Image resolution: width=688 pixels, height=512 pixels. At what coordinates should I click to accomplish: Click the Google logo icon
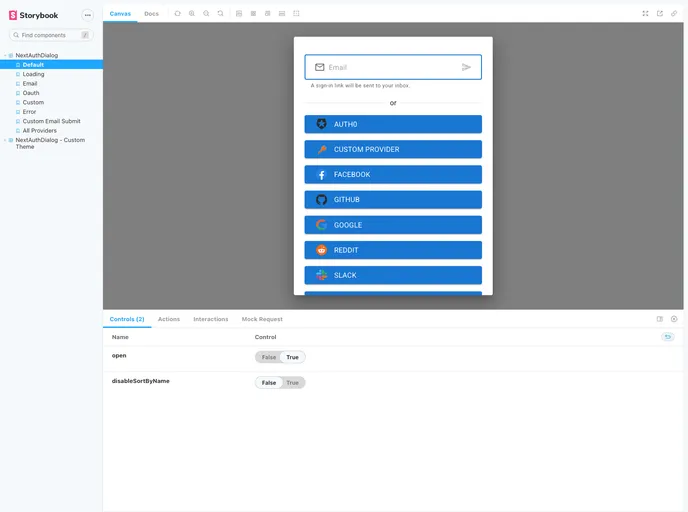coord(322,225)
